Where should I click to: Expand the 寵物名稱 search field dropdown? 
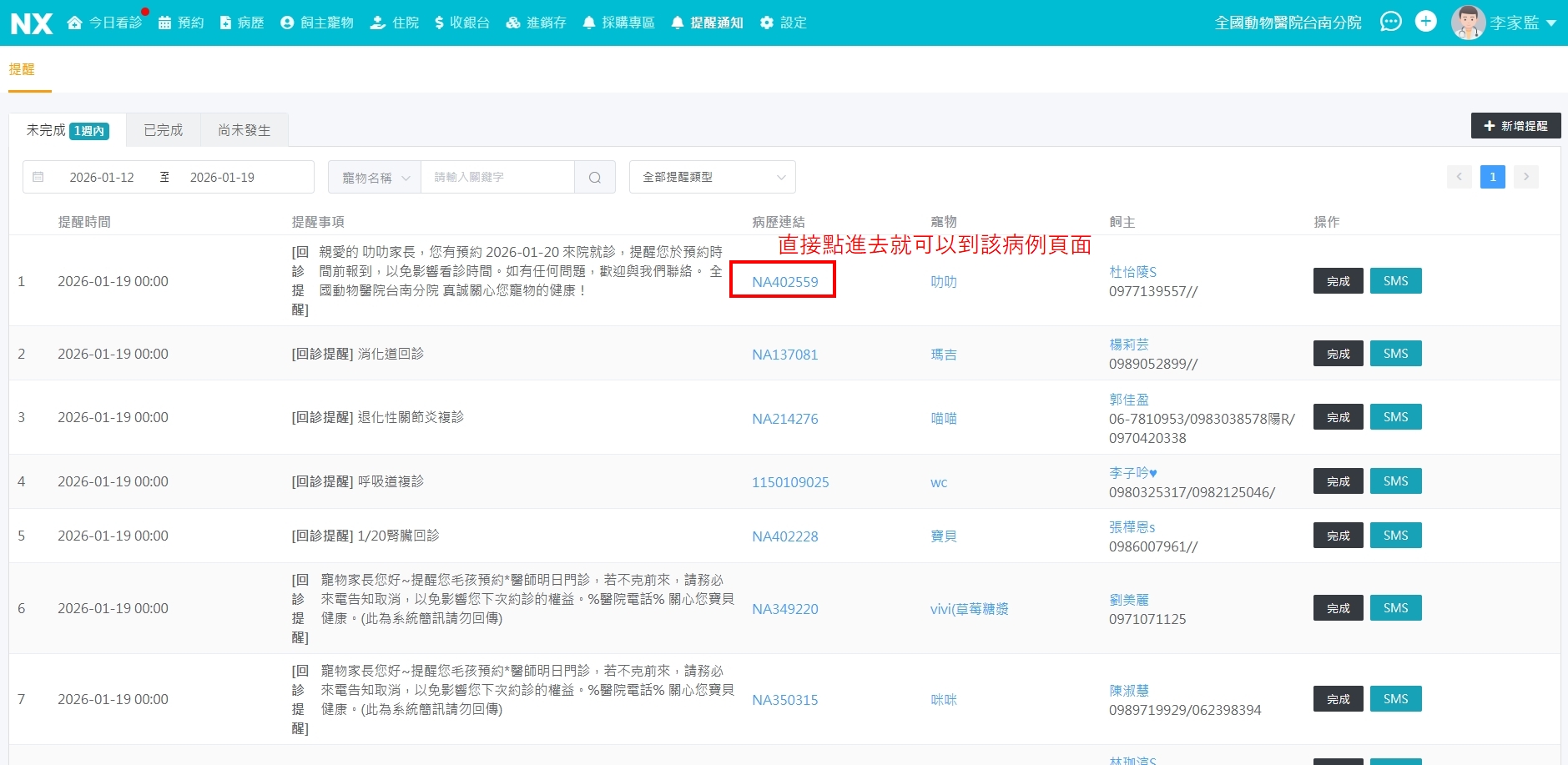tap(375, 177)
